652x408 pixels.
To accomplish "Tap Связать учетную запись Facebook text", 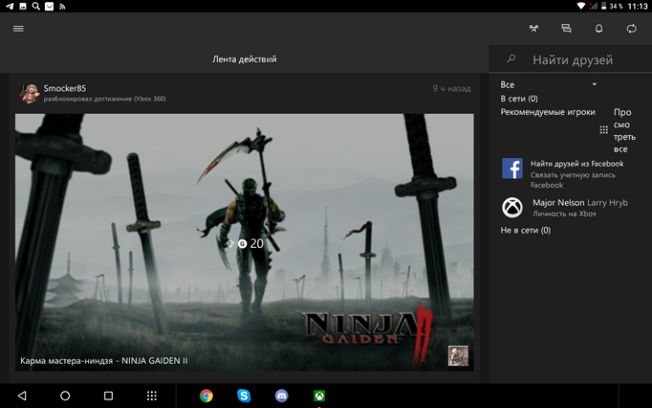I will click(573, 180).
